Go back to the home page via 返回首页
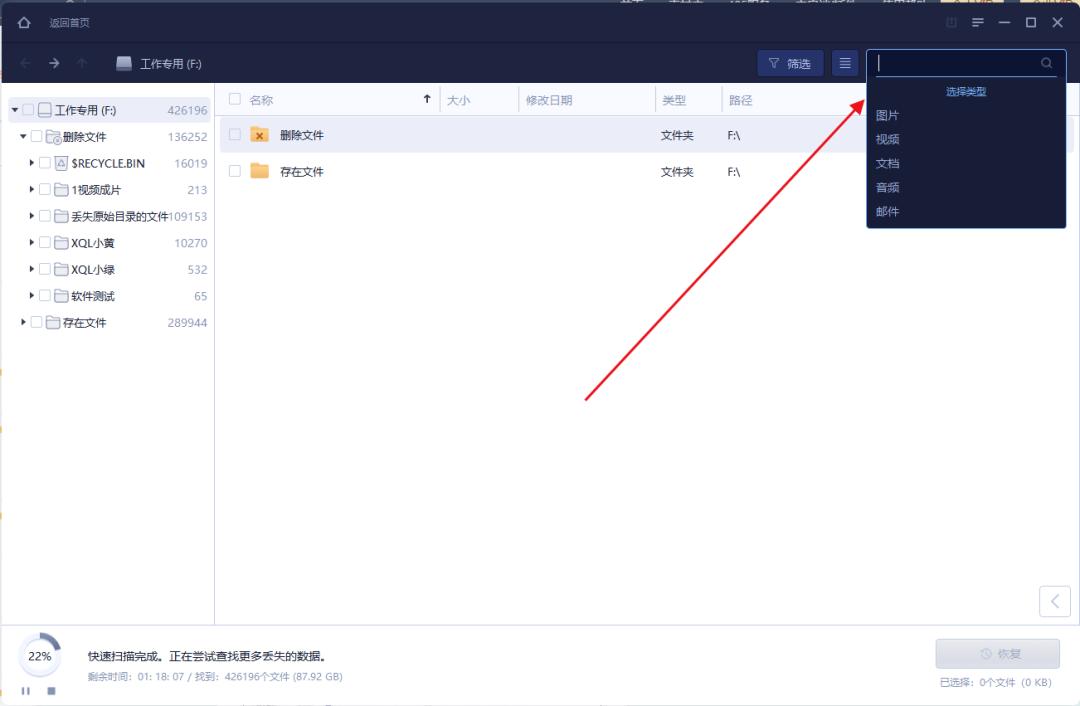Viewport: 1080px width, 706px height. (70, 23)
